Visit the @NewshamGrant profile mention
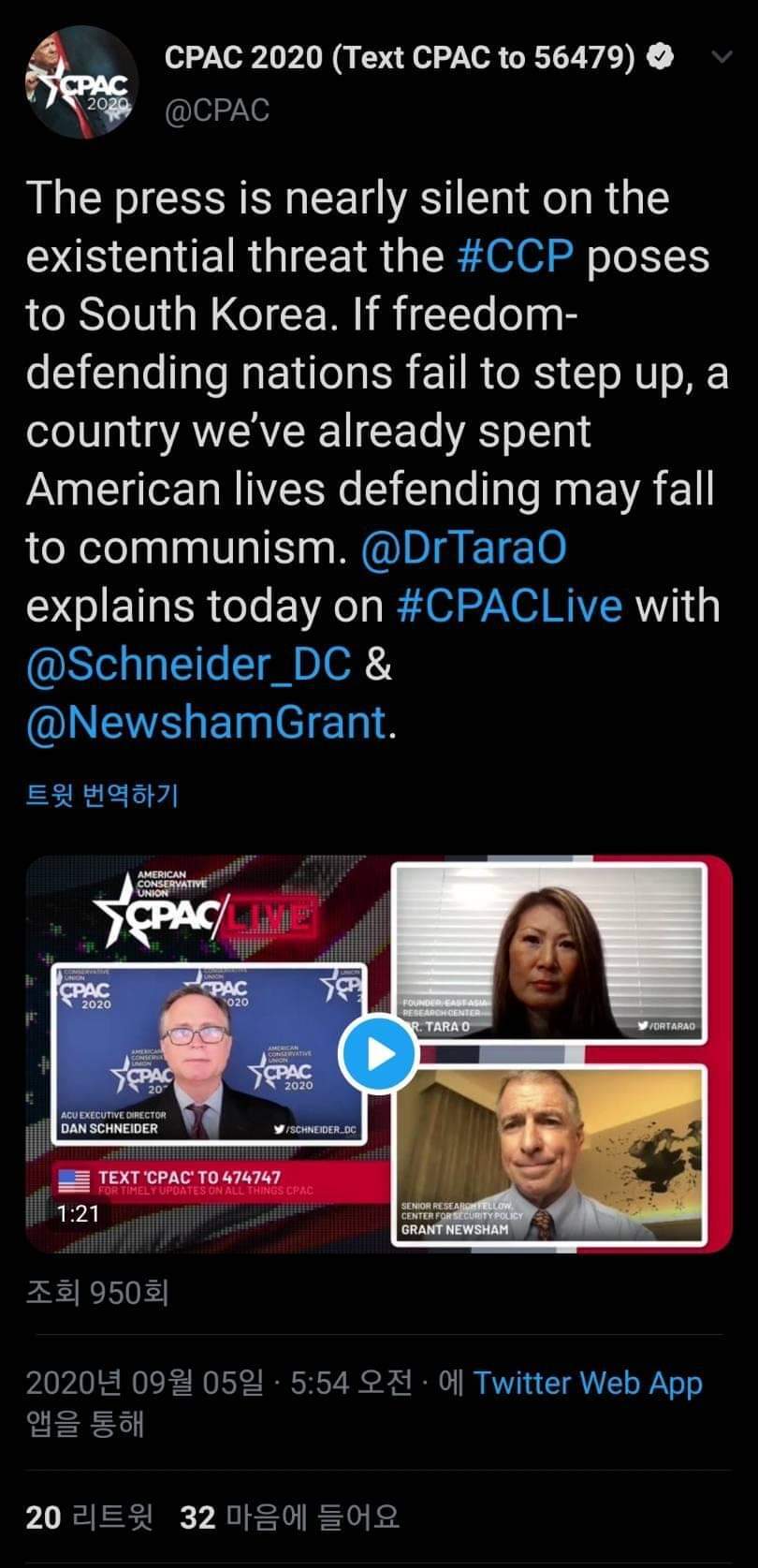Viewport: 758px width, 1568px height. coord(206,723)
